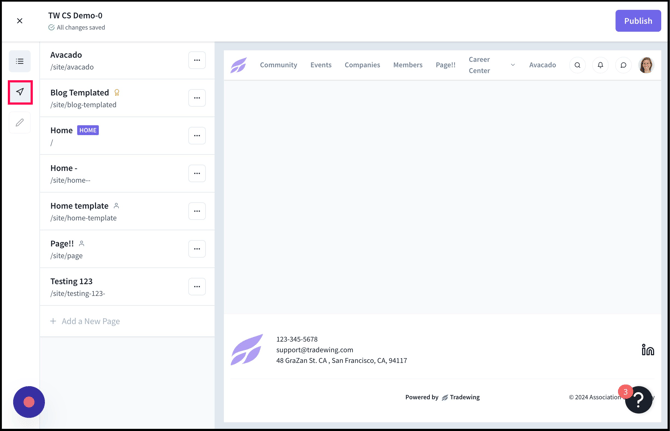Click phone number 123-345-5678
The height and width of the screenshot is (431, 670).
[297, 339]
